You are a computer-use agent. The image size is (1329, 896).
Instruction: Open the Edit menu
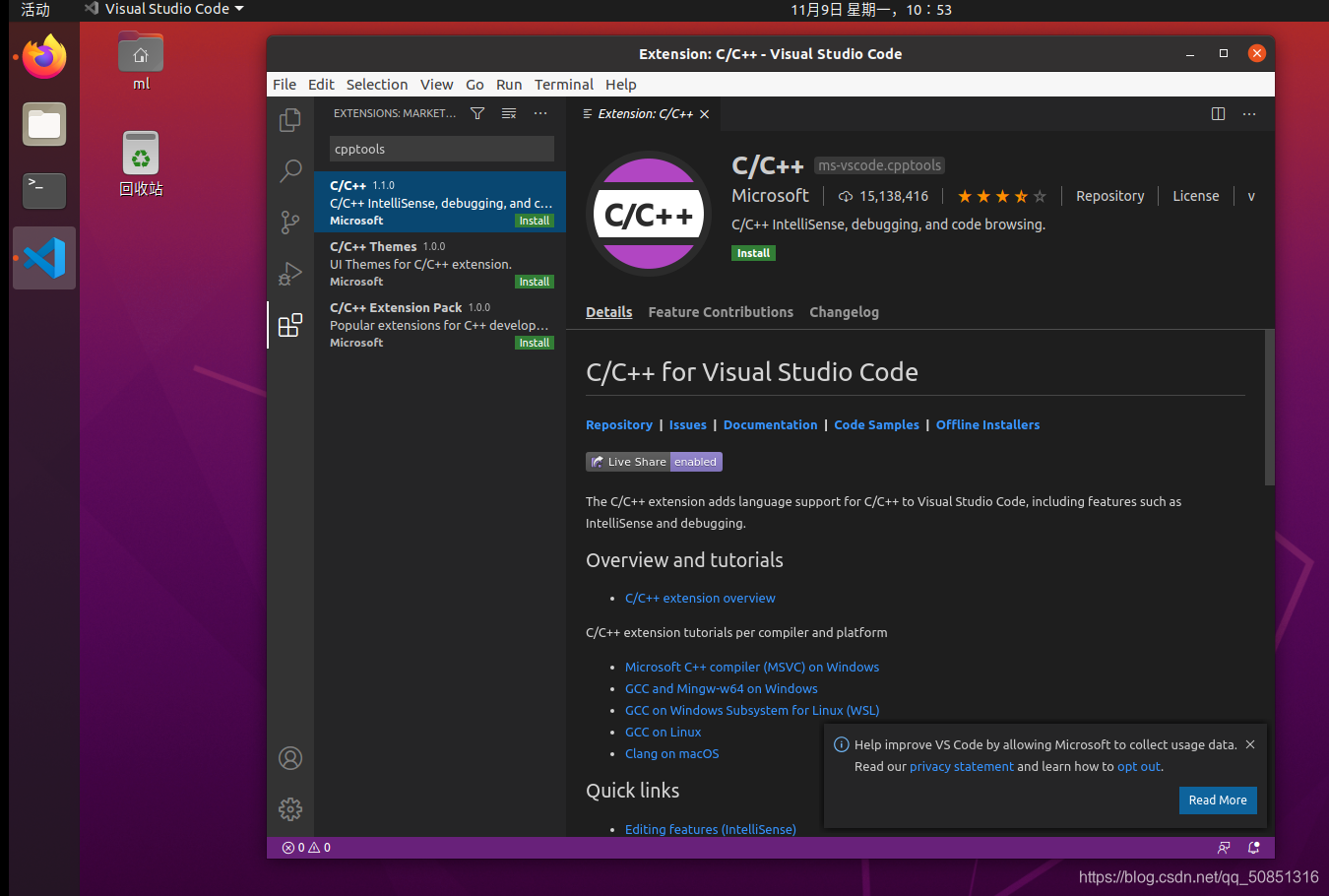[x=321, y=85]
